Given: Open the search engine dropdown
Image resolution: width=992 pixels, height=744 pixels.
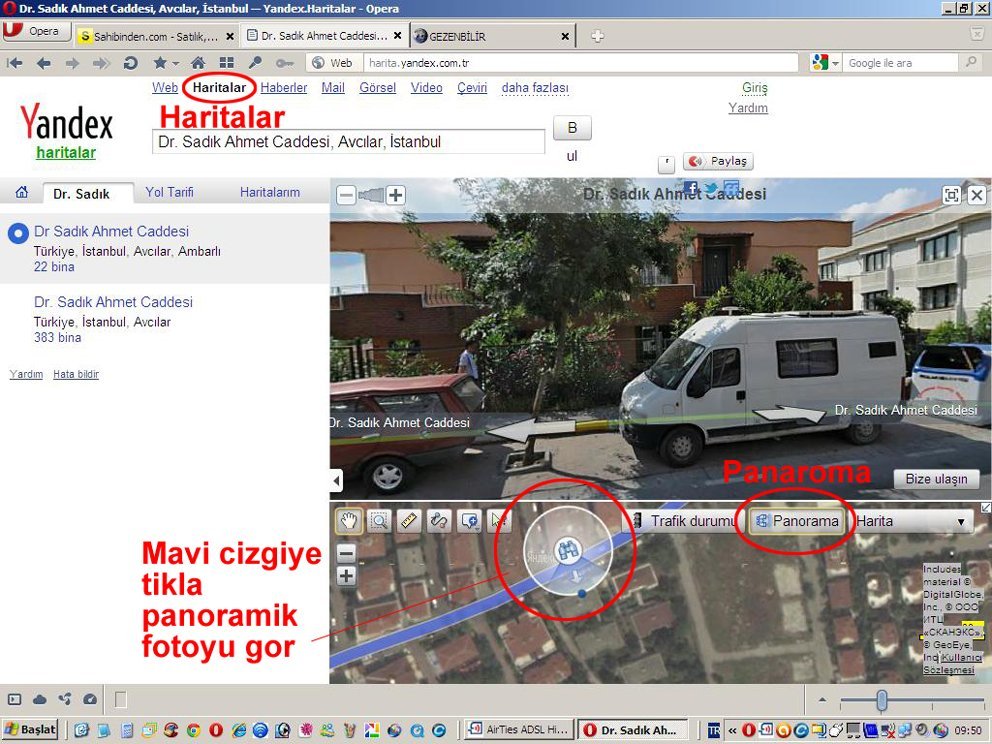Looking at the screenshot, I should pos(826,63).
